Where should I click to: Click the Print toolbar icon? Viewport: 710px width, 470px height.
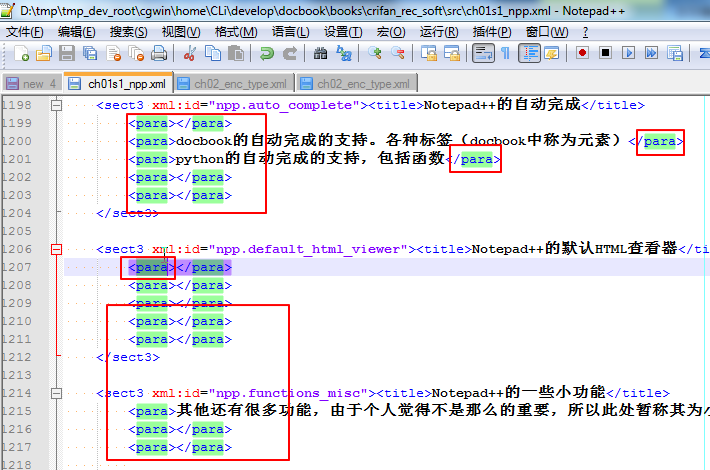pyautogui.click(x=159, y=53)
